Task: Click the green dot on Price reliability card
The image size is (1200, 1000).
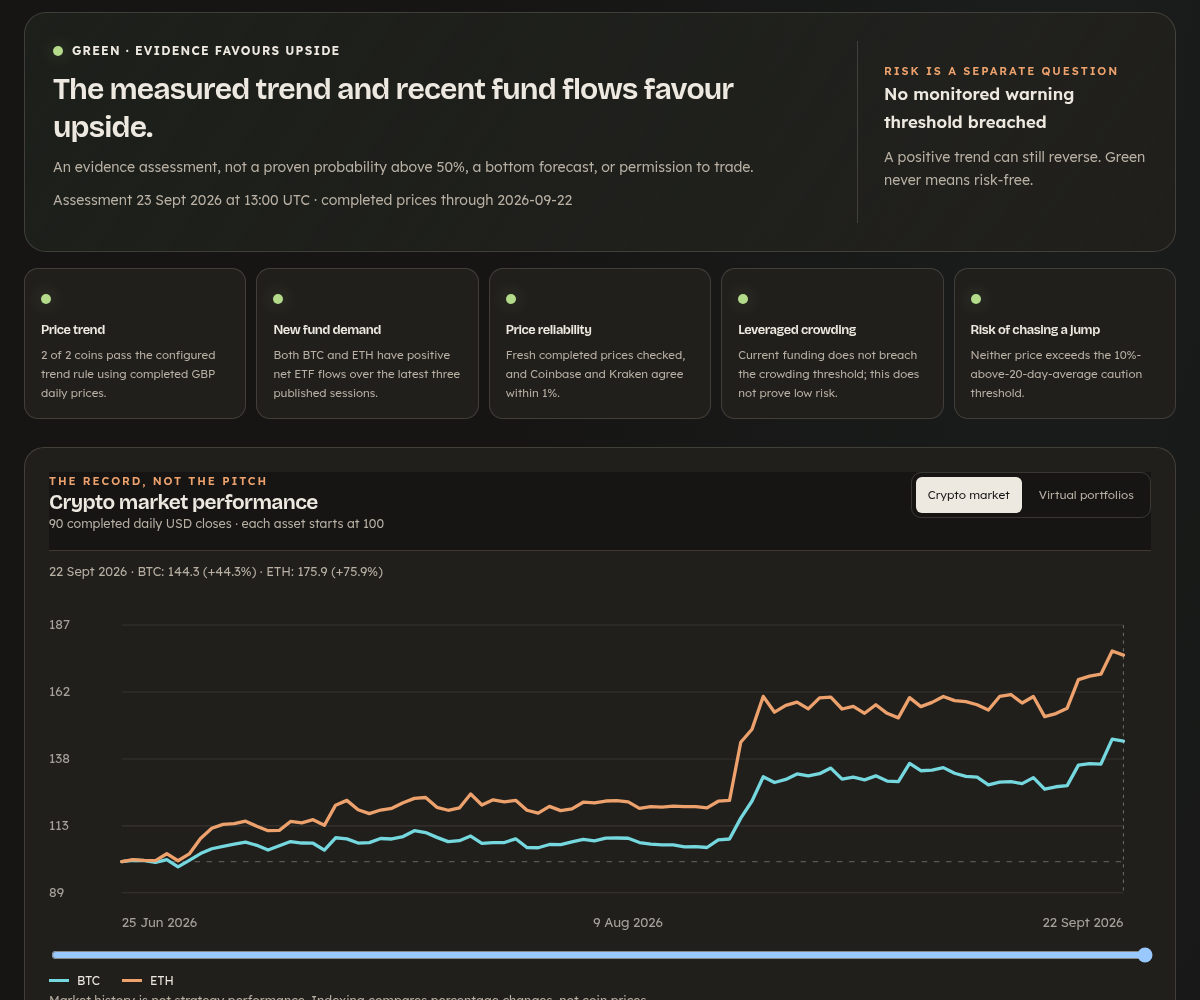Action: [x=511, y=299]
